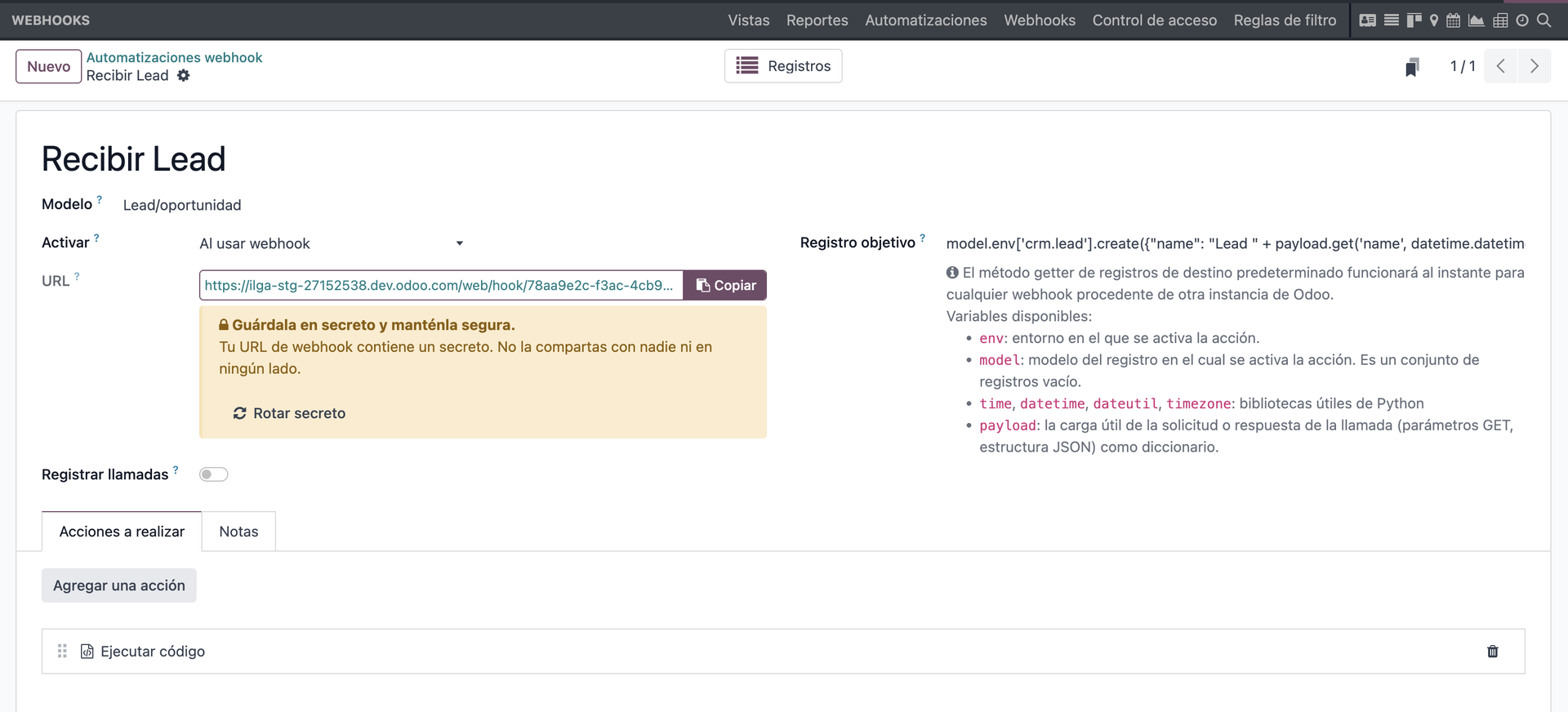Image resolution: width=1568 pixels, height=712 pixels.
Task: Go to the next record arrow
Action: (x=1534, y=66)
